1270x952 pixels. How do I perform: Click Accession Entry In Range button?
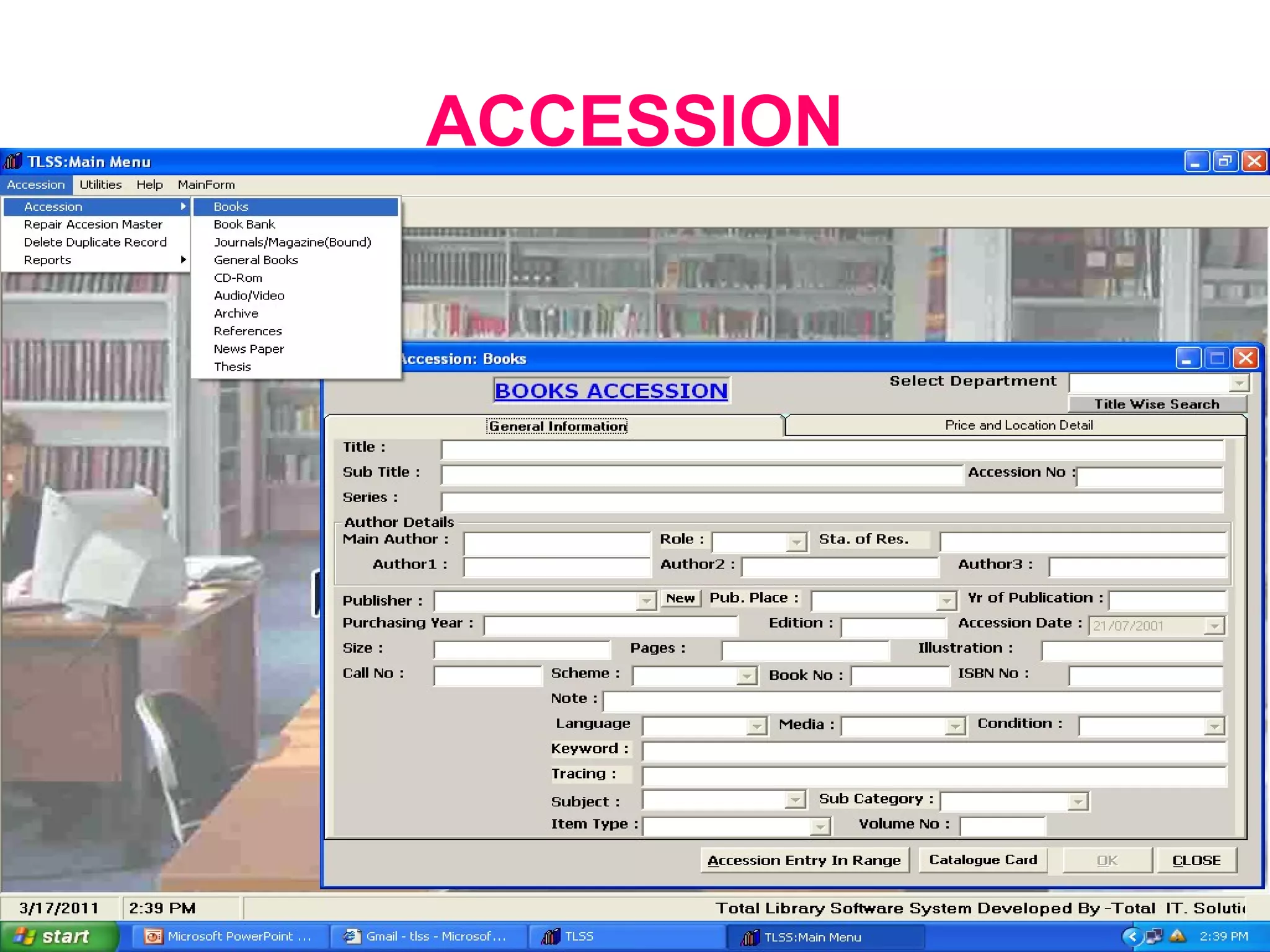tap(804, 860)
